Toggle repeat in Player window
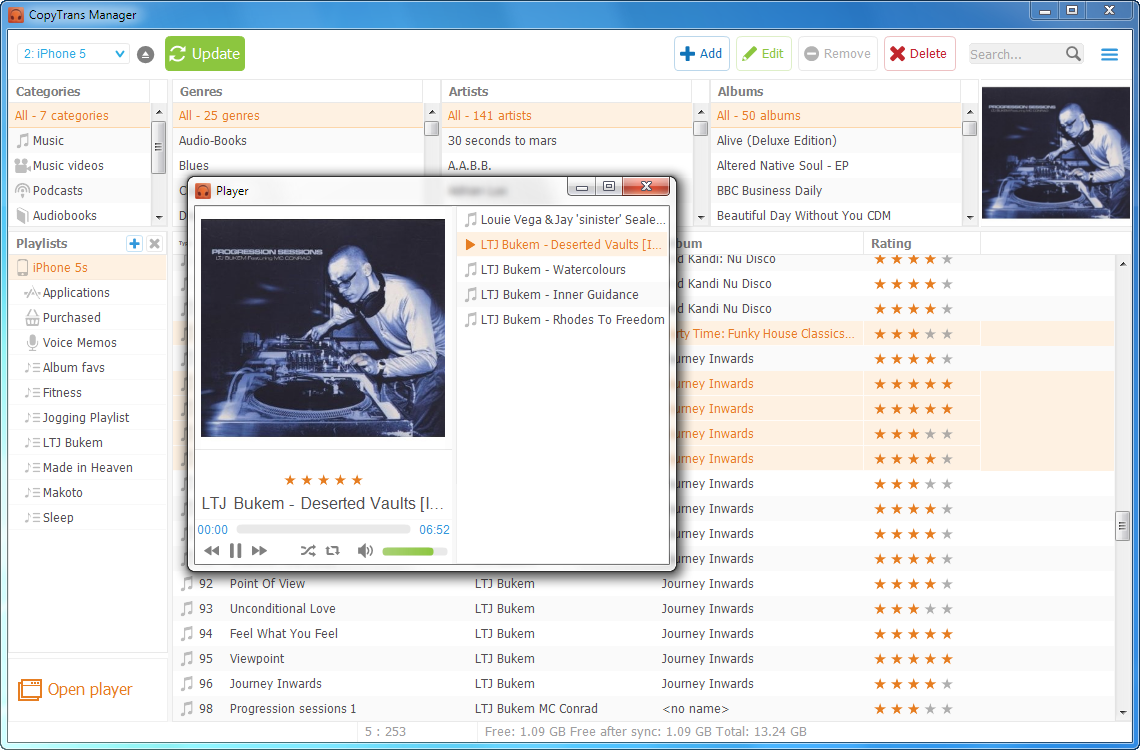The height and width of the screenshot is (750, 1140). tap(332, 551)
